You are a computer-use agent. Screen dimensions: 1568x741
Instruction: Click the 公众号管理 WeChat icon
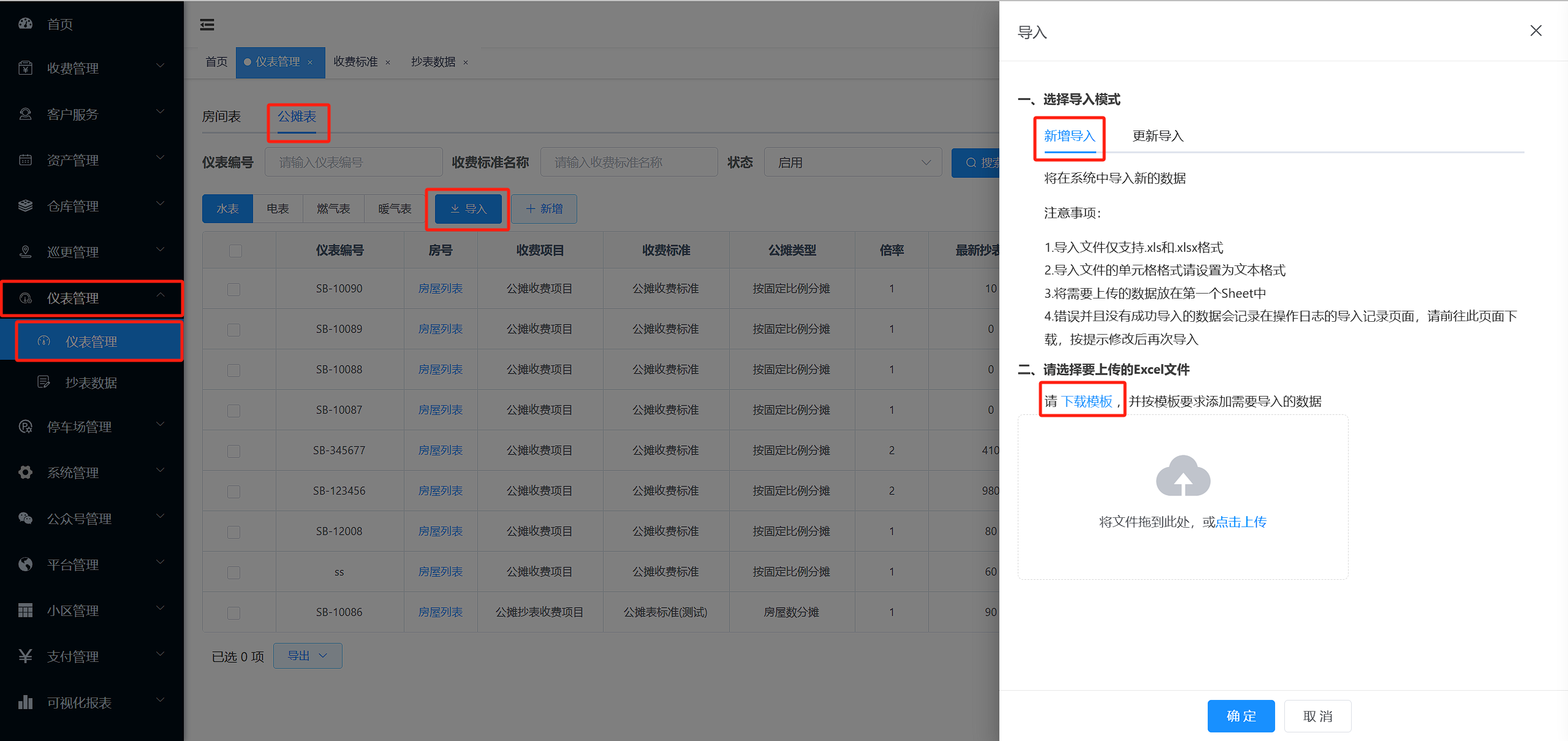click(25, 519)
